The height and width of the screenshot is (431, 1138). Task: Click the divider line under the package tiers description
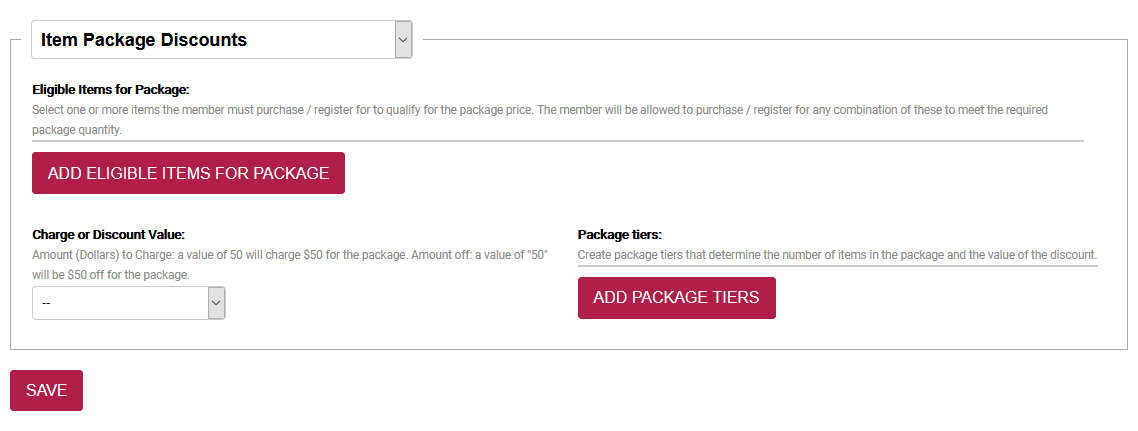tap(837, 266)
